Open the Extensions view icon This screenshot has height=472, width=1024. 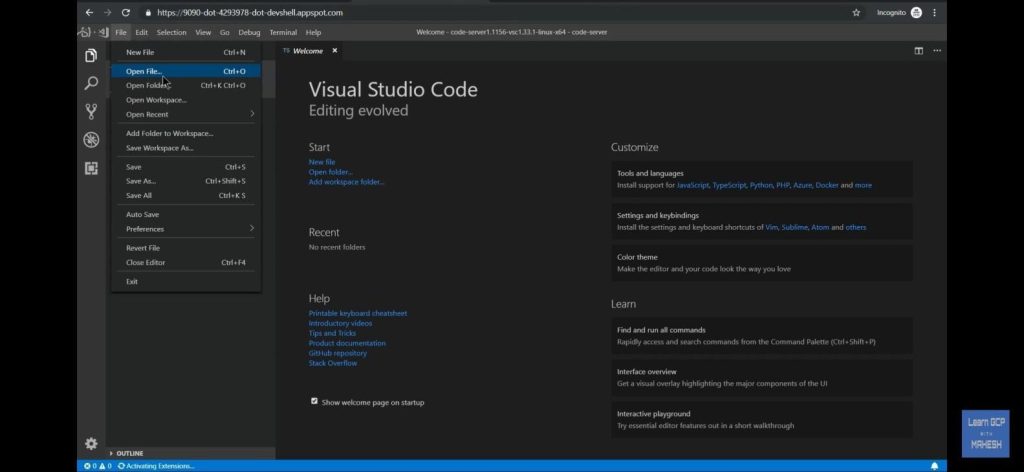tap(91, 168)
